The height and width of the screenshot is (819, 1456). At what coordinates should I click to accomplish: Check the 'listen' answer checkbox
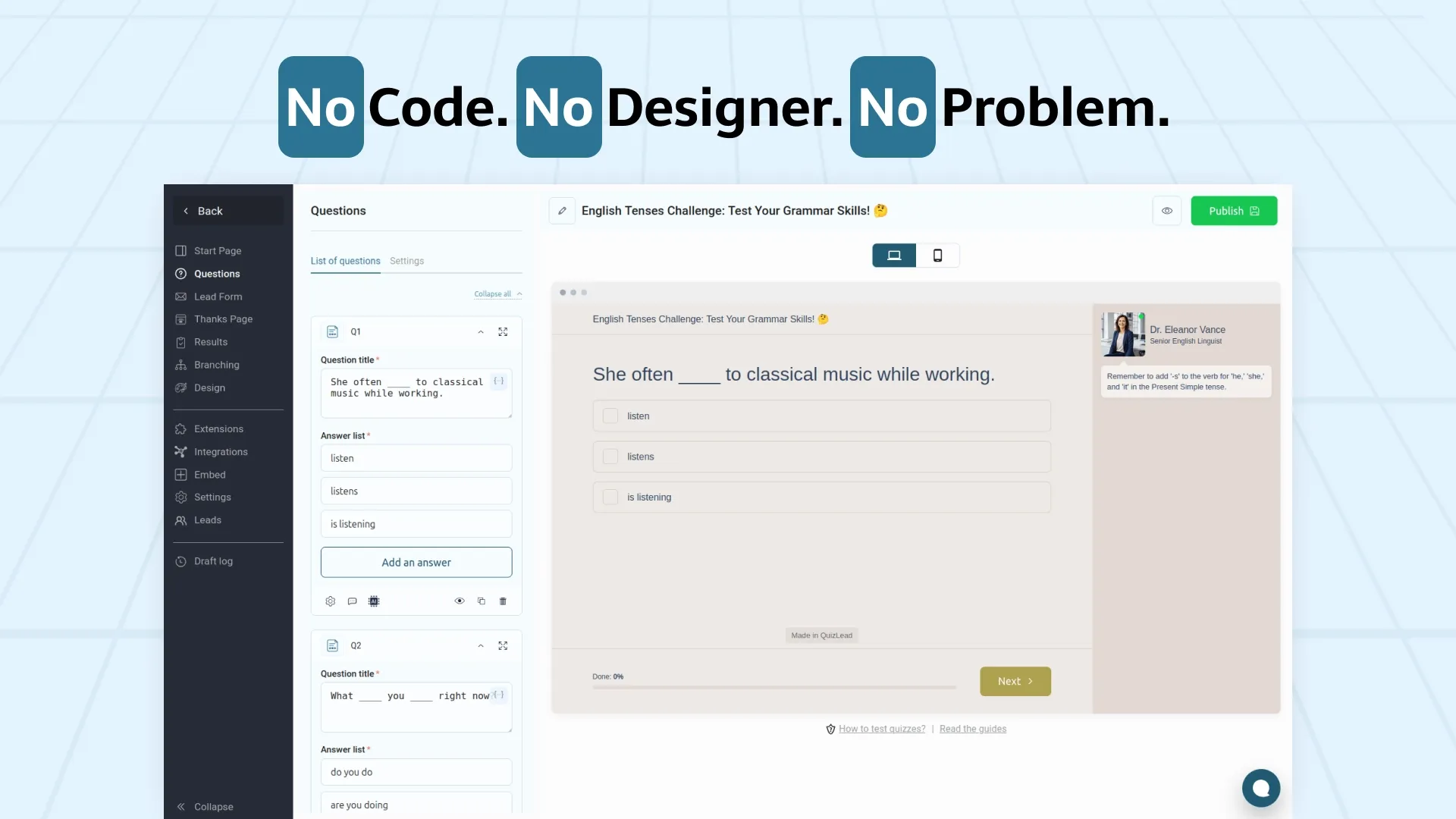(x=610, y=416)
